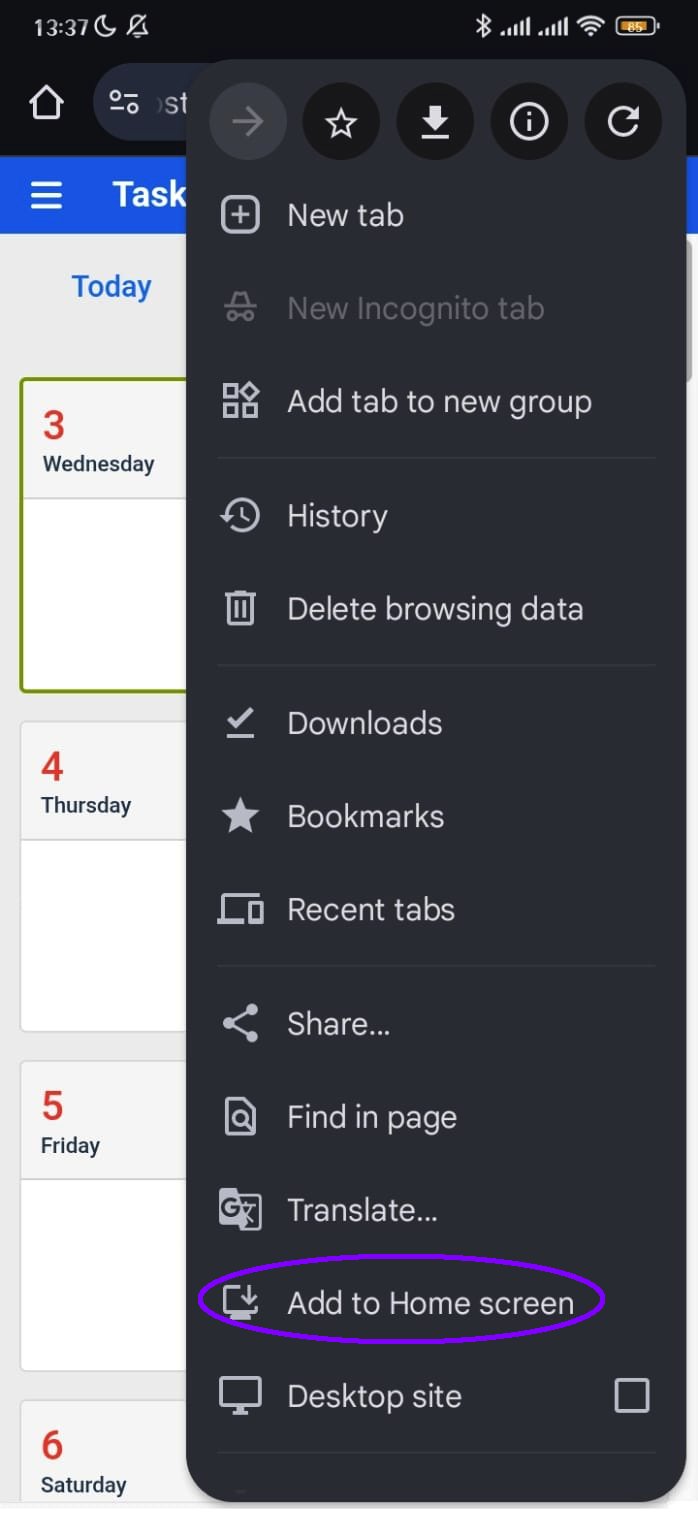The height and width of the screenshot is (1522, 698).
Task: Go to Chrome home icon
Action: pyautogui.click(x=46, y=103)
